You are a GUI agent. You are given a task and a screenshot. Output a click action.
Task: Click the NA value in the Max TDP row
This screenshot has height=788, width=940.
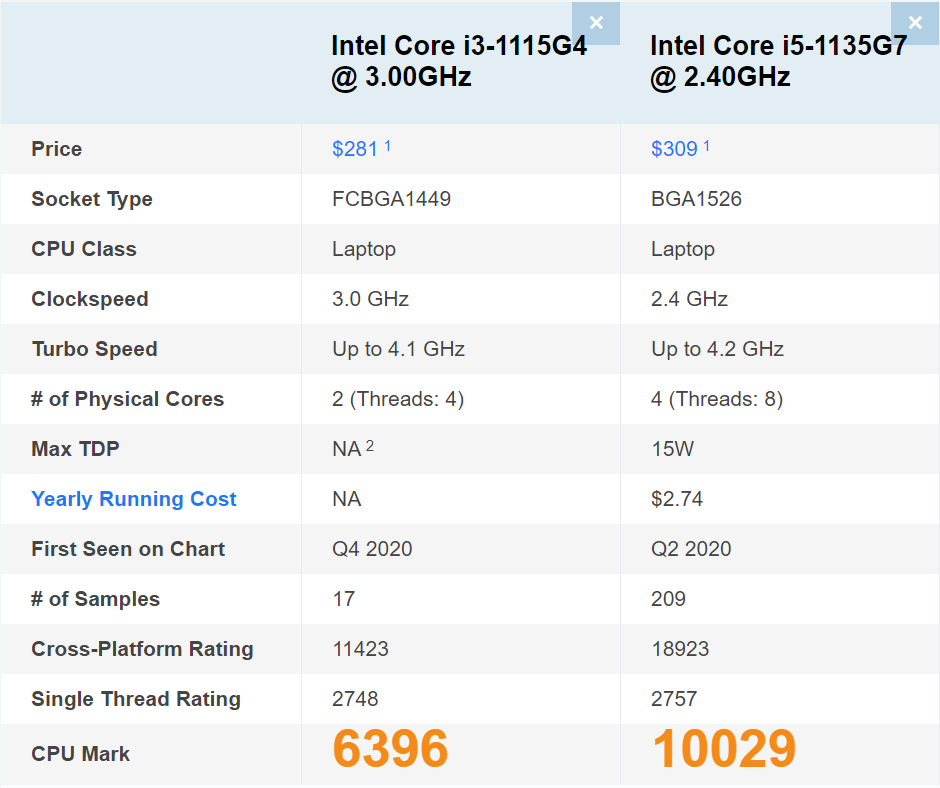(x=347, y=449)
